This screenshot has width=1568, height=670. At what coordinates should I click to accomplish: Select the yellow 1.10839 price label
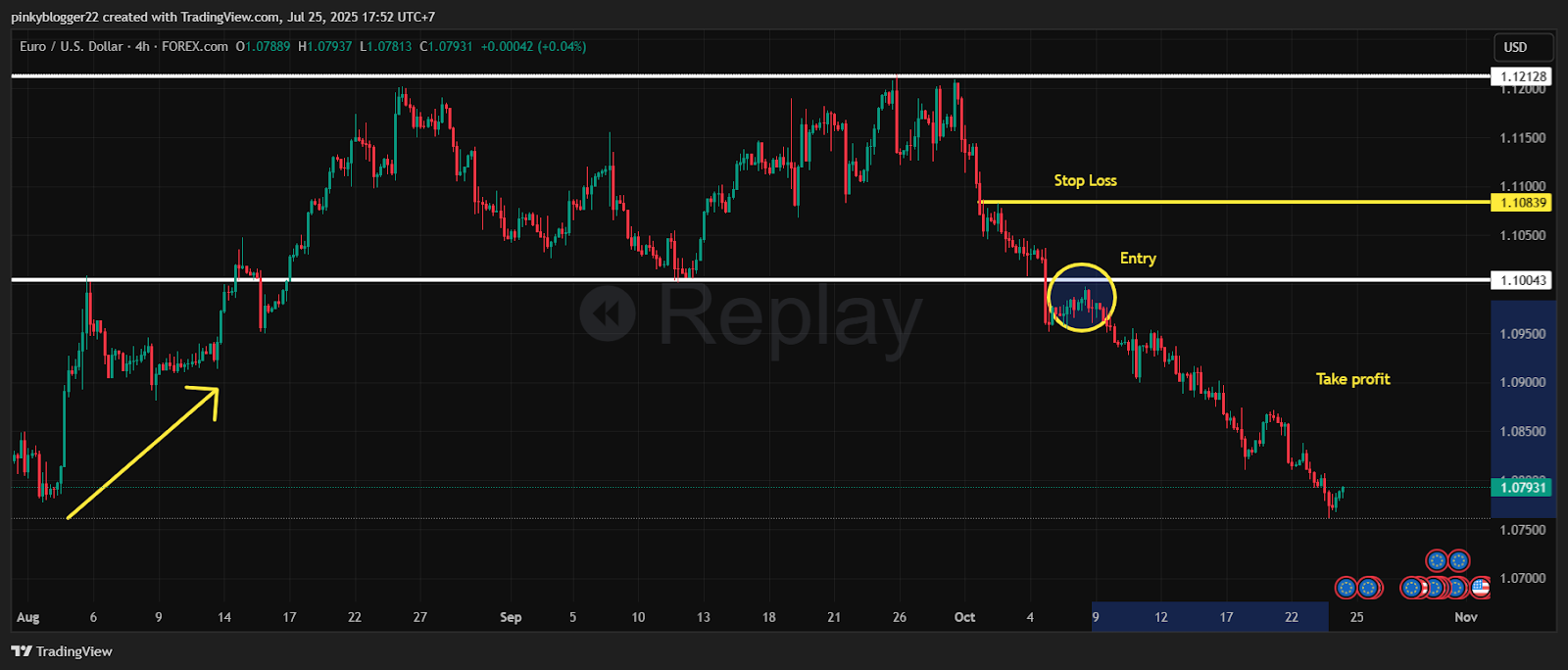click(x=1523, y=203)
